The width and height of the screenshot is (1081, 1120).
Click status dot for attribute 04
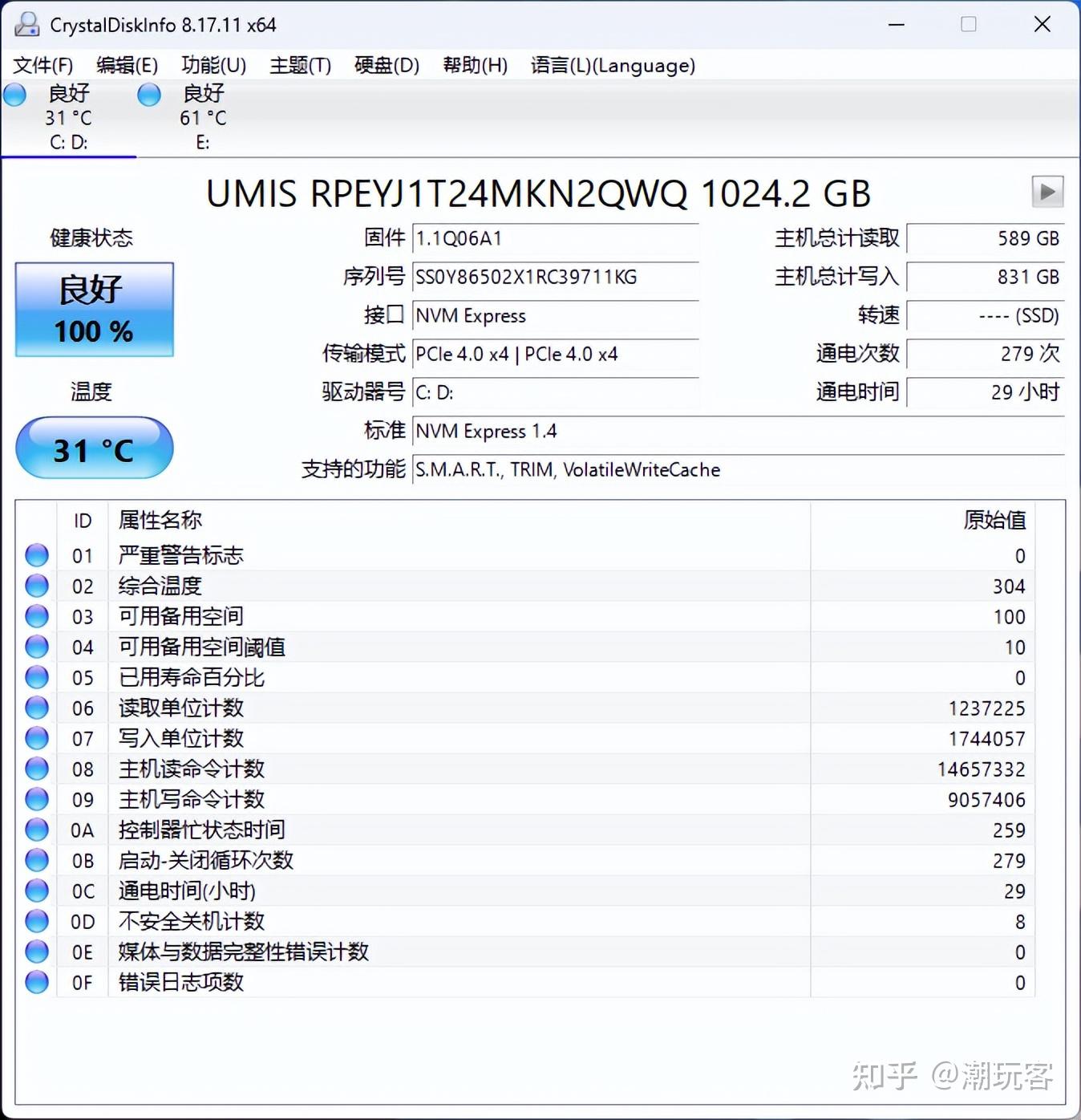[37, 647]
